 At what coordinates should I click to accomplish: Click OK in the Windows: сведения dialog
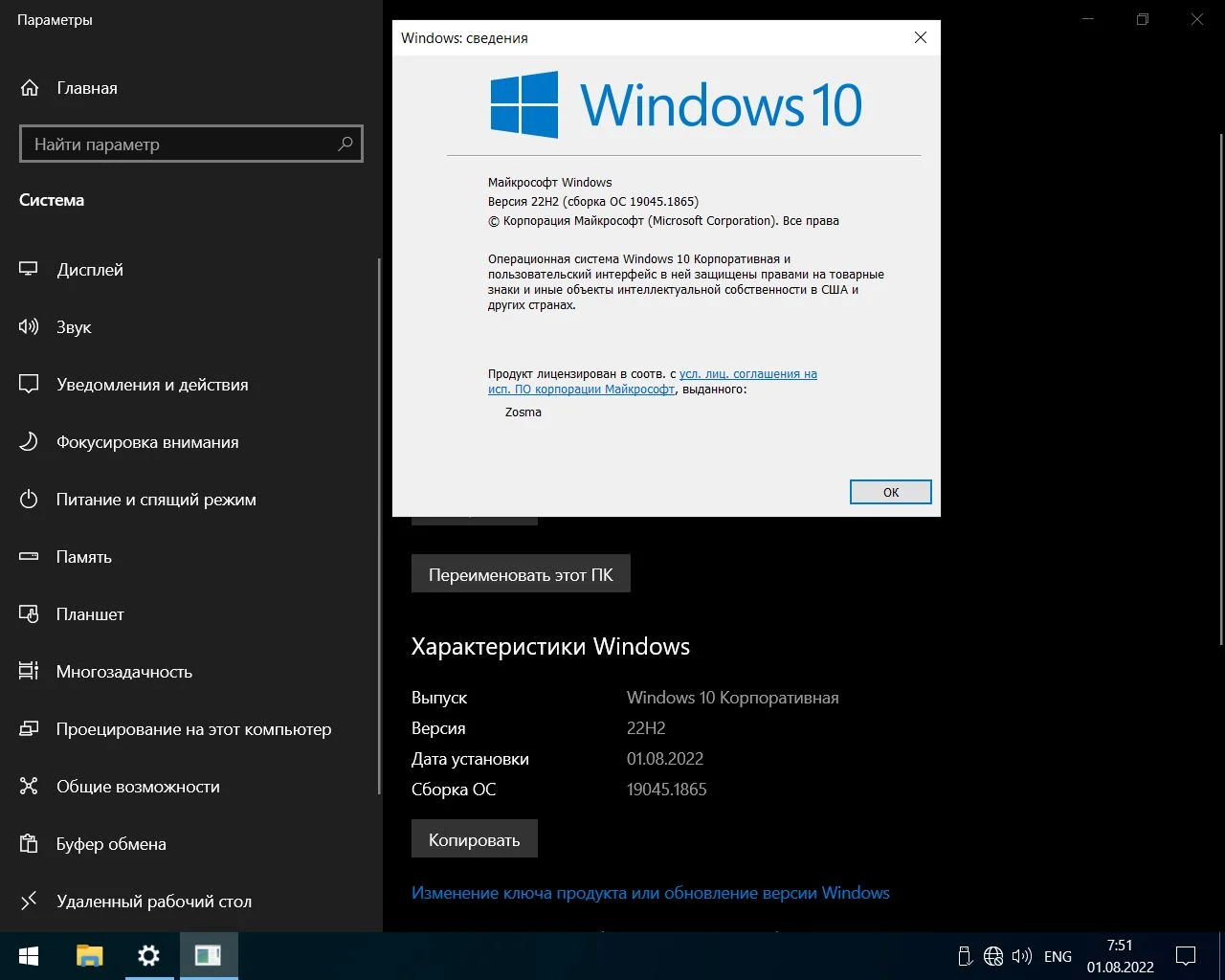[x=890, y=492]
